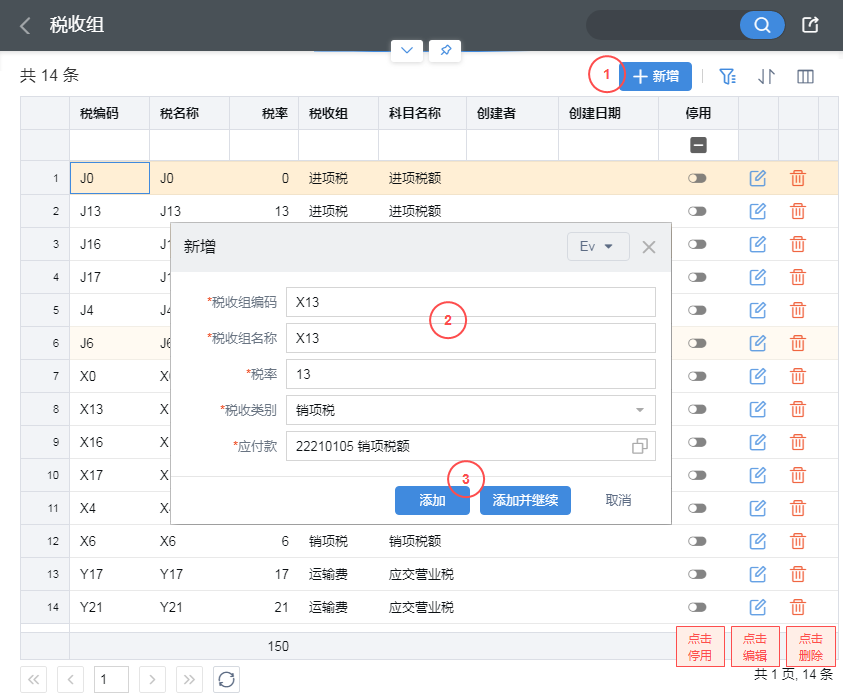Screen dimensions: 843x698
Task: Click 取消 to cancel the dialog
Action: click(x=618, y=500)
